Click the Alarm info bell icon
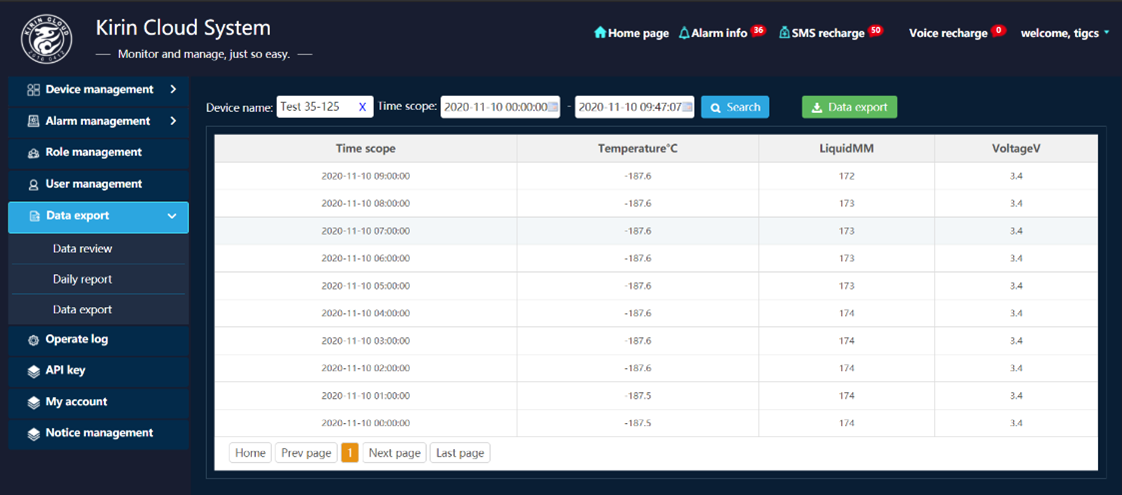This screenshot has width=1122, height=495. point(684,33)
